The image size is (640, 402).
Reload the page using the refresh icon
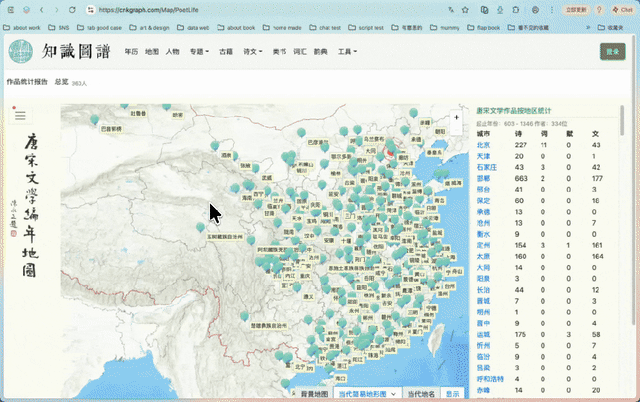pyautogui.click(x=72, y=10)
